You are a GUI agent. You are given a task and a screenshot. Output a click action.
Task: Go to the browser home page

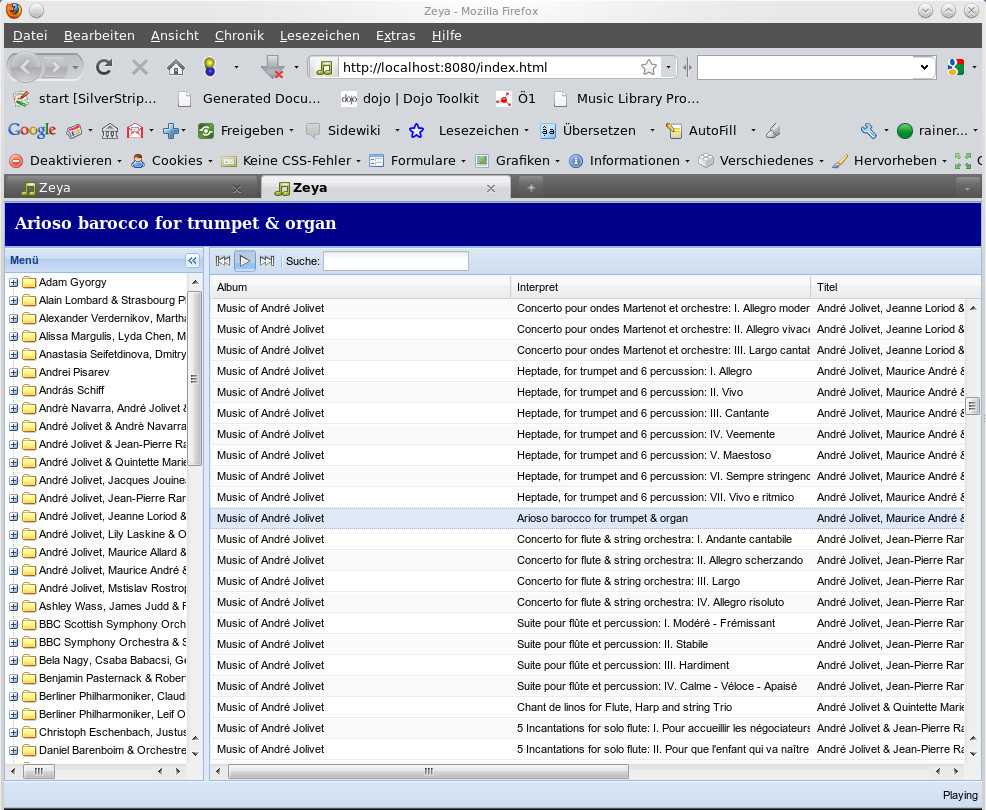pyautogui.click(x=176, y=68)
